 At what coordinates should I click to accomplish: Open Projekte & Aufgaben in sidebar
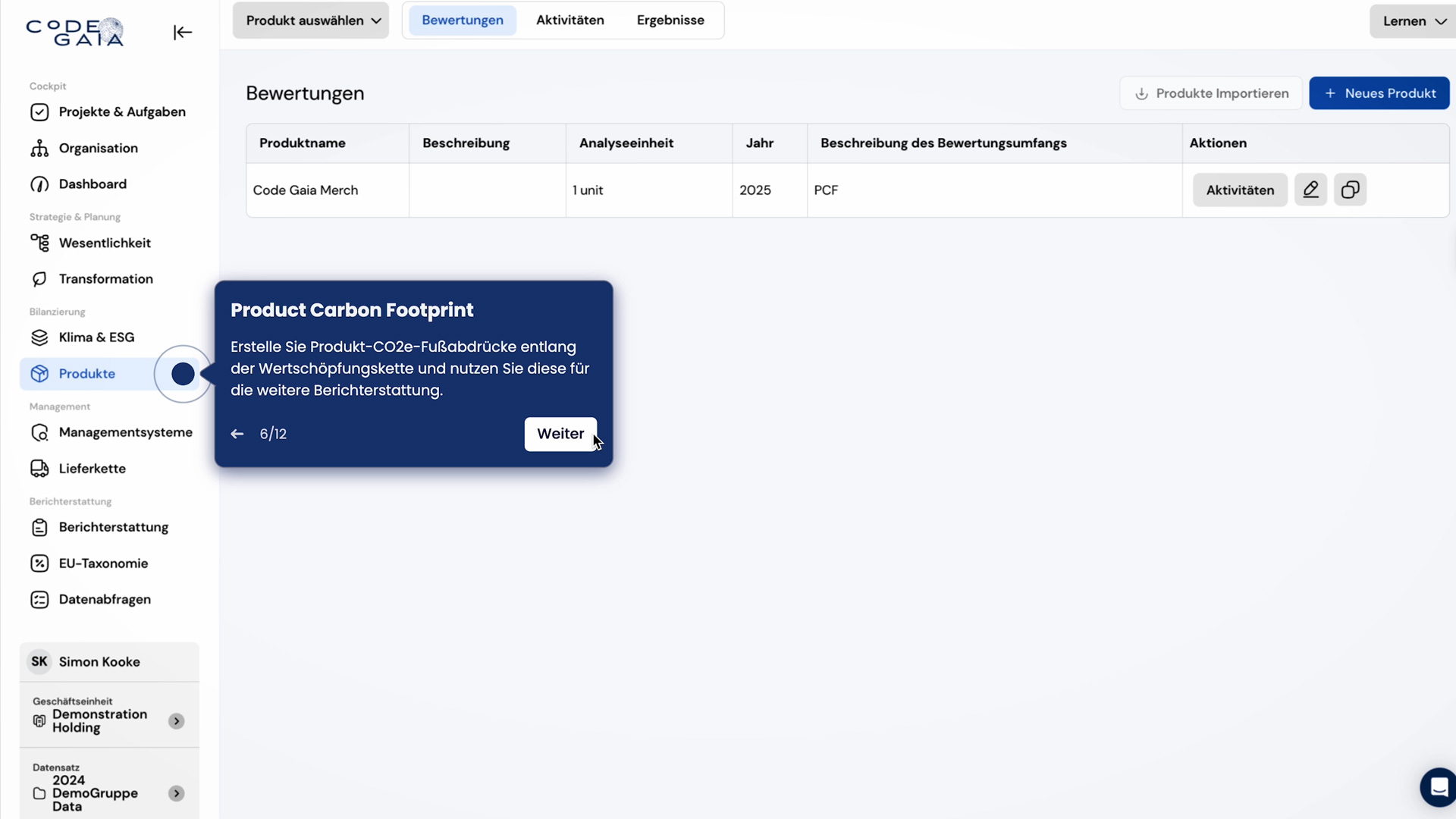109,111
